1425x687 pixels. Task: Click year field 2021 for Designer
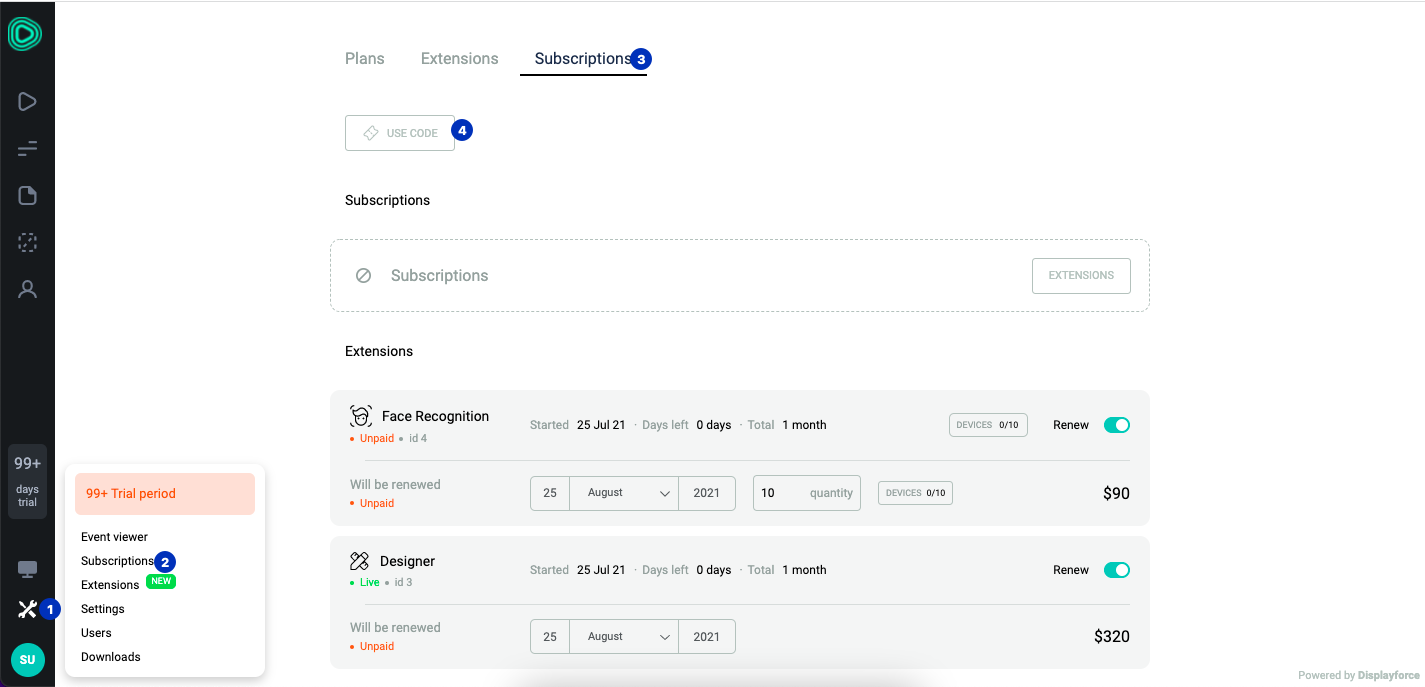pyautogui.click(x=707, y=636)
